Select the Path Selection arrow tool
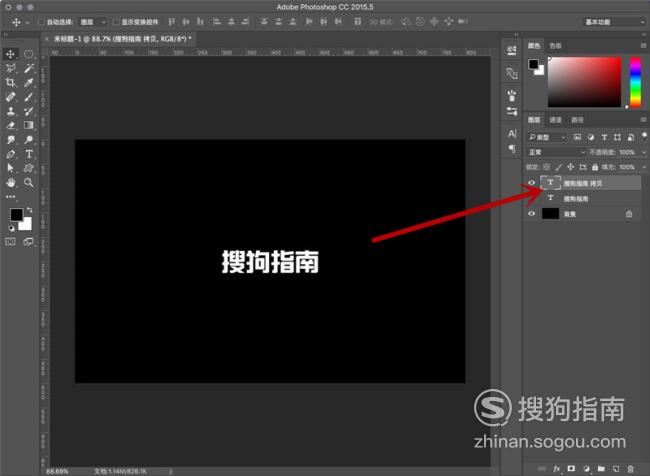 point(10,168)
